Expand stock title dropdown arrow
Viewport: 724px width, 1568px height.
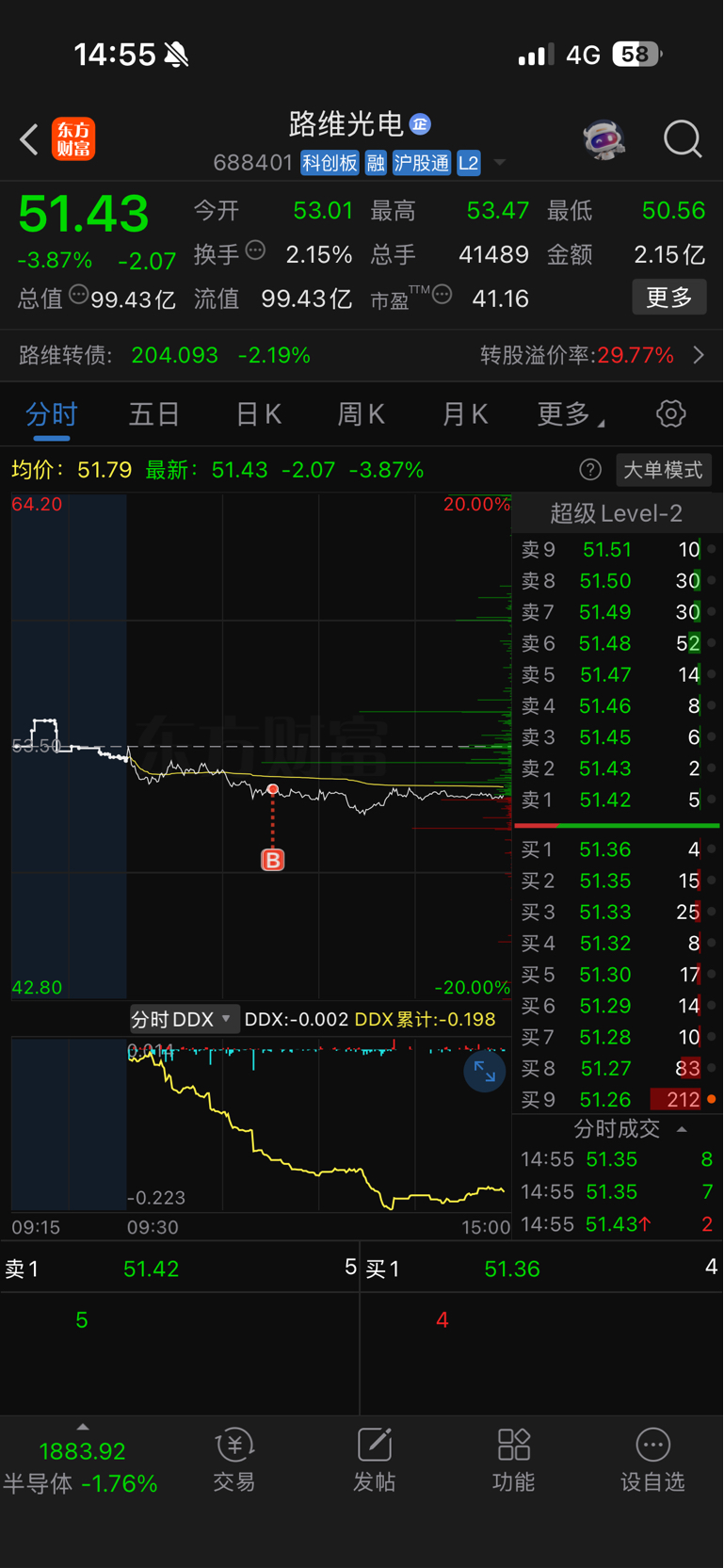(x=500, y=163)
